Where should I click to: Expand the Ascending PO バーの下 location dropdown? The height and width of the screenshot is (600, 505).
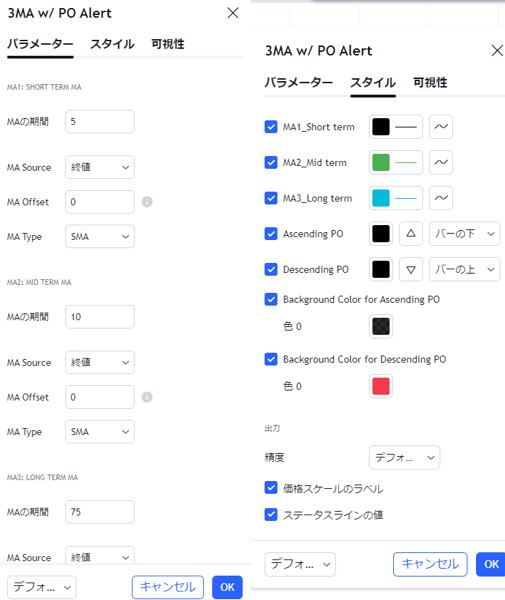[x=464, y=233]
